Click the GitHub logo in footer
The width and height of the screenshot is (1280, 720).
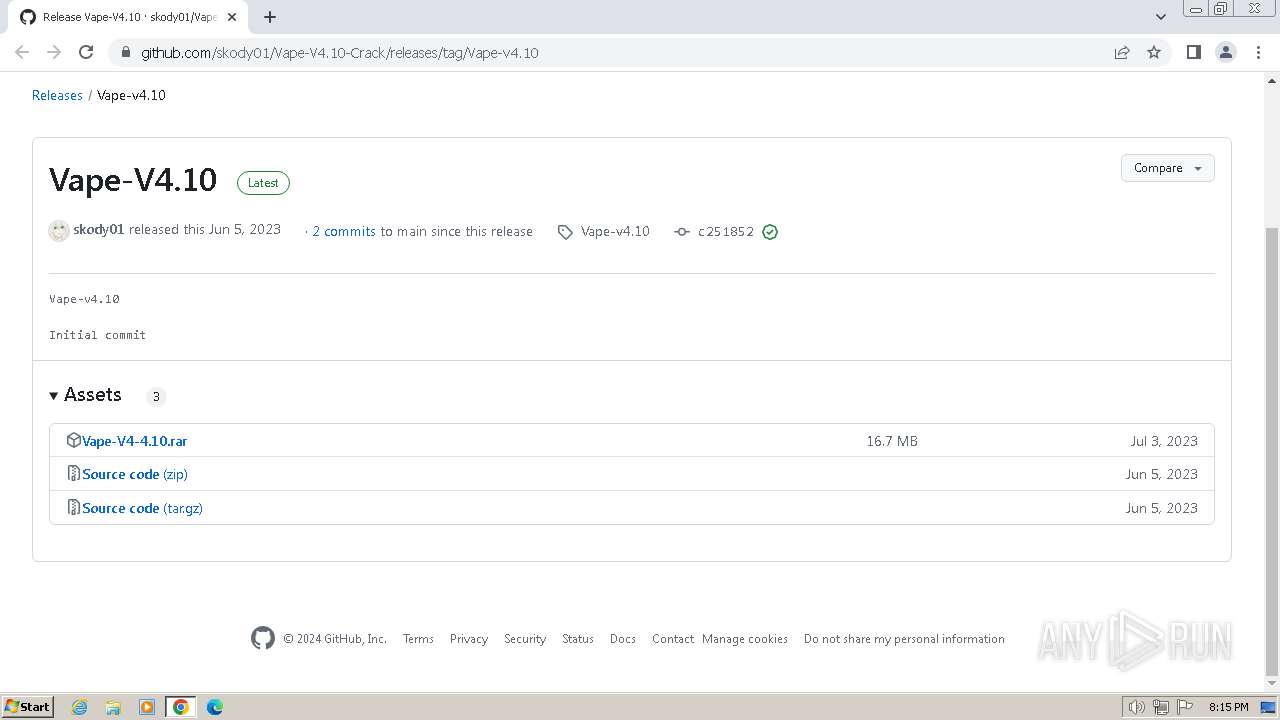[263, 638]
